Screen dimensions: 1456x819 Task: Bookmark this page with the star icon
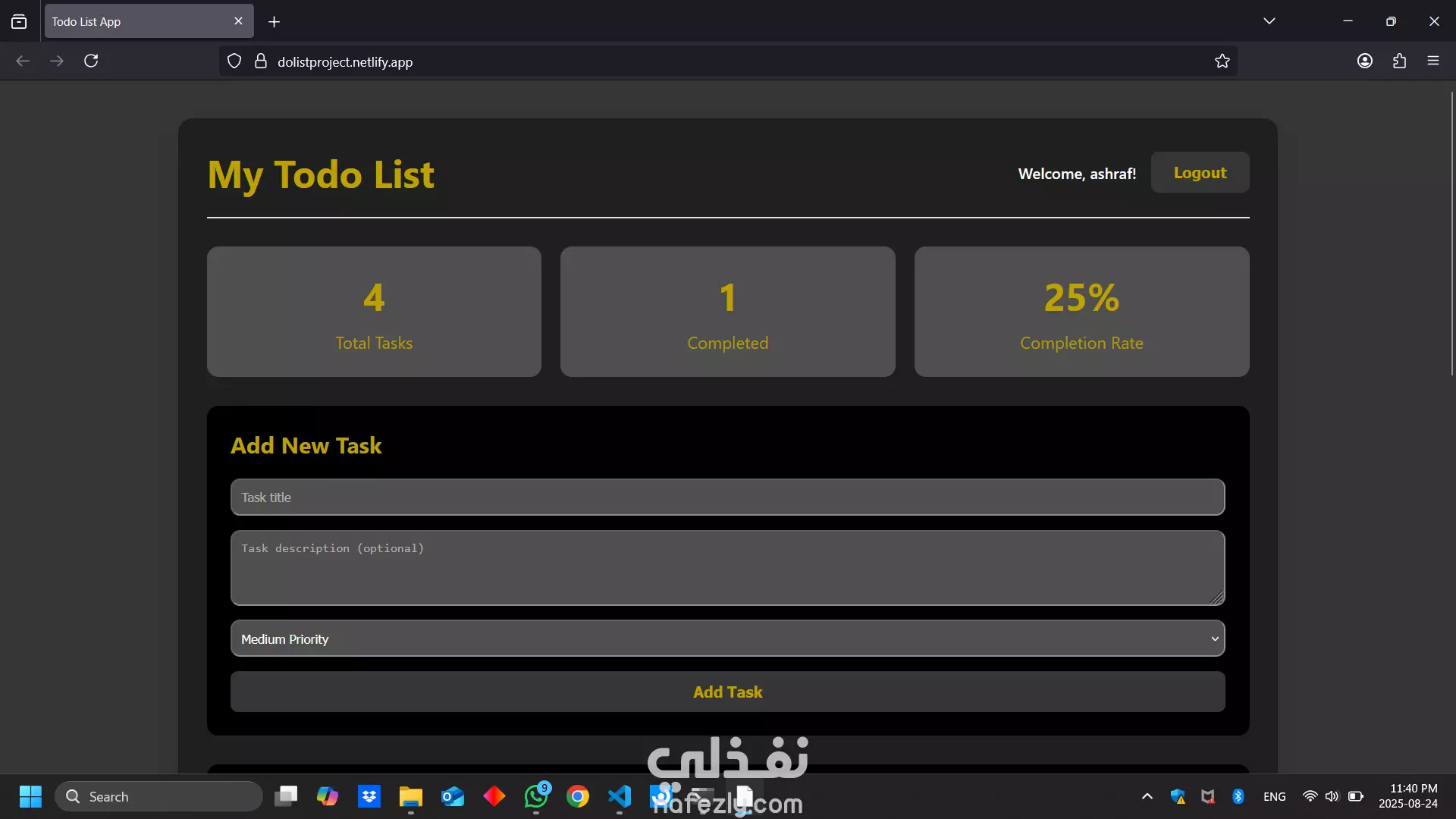(x=1222, y=61)
